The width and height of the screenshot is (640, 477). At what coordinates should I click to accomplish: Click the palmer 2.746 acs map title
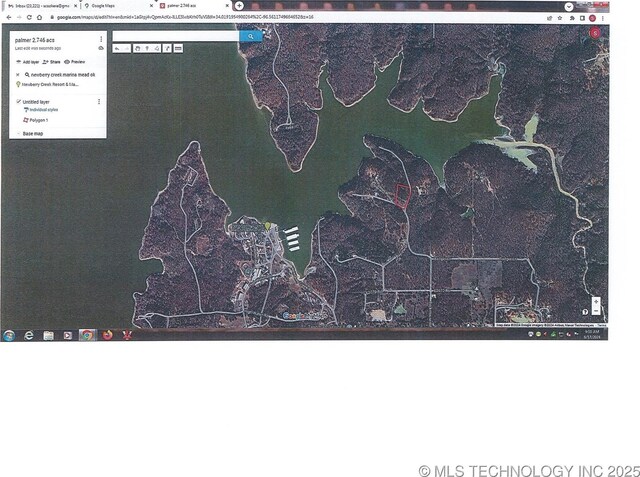[x=35, y=40]
